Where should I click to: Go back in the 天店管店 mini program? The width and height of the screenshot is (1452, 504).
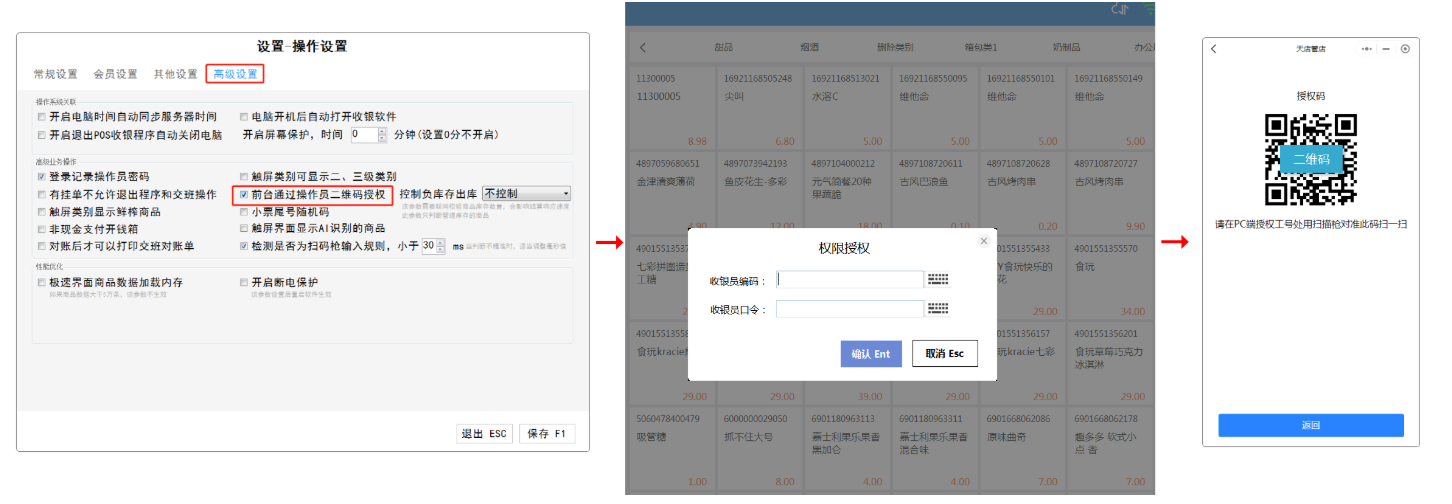coord(1214,49)
